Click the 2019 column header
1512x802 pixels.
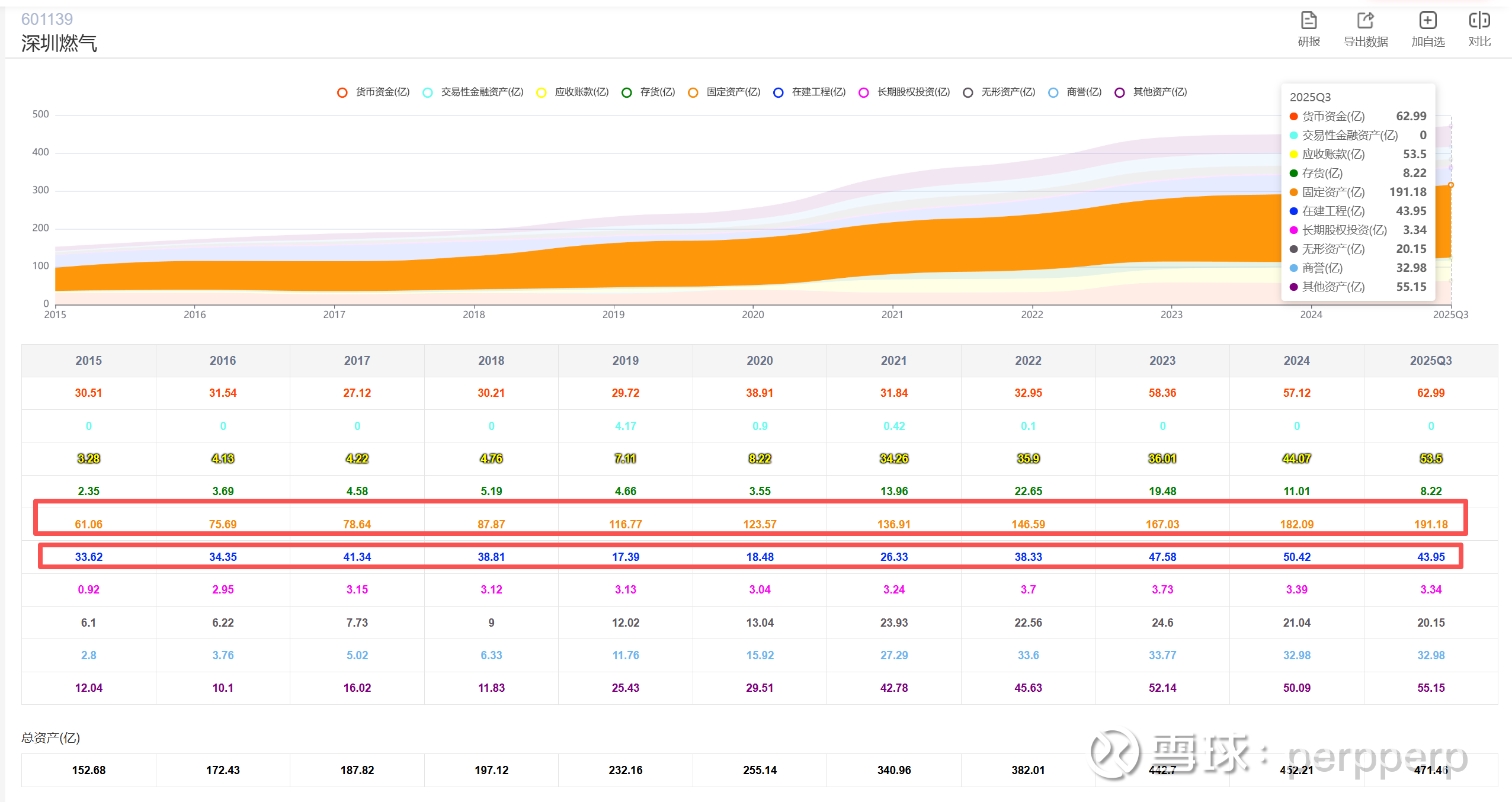click(x=625, y=361)
